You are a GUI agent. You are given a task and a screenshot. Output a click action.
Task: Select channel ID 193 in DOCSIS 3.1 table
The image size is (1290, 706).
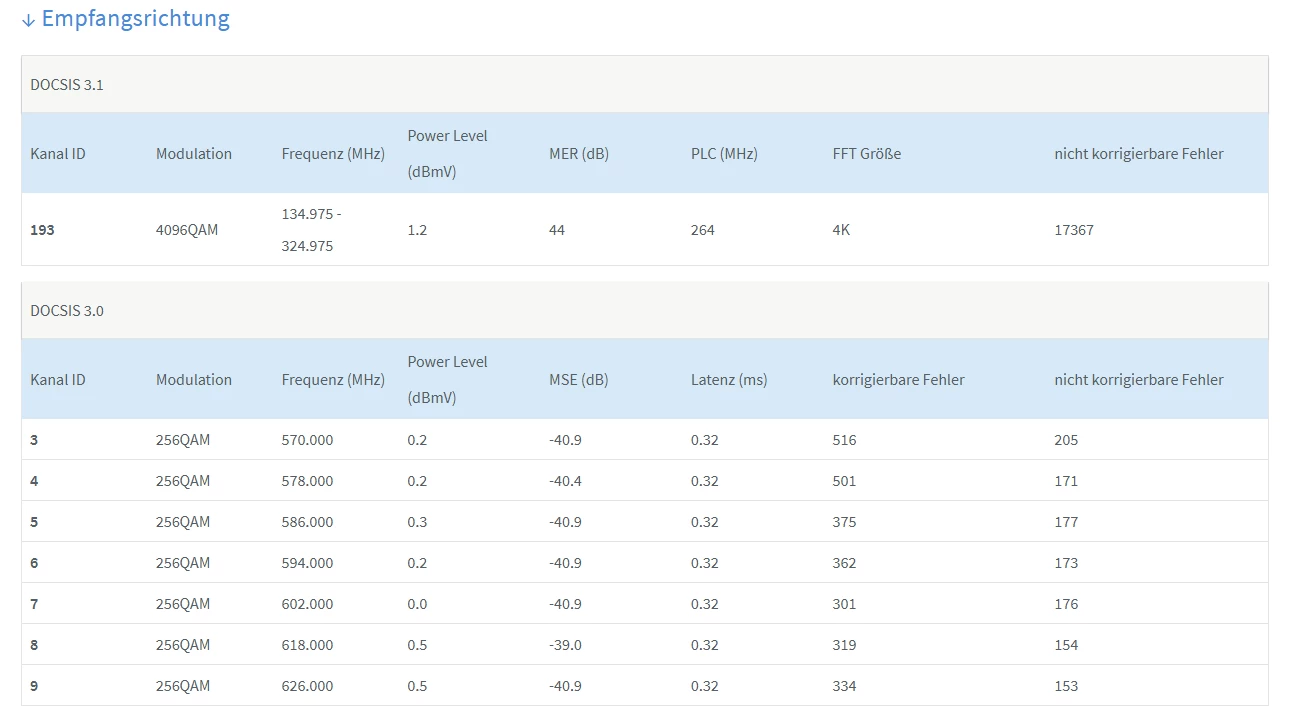point(43,230)
